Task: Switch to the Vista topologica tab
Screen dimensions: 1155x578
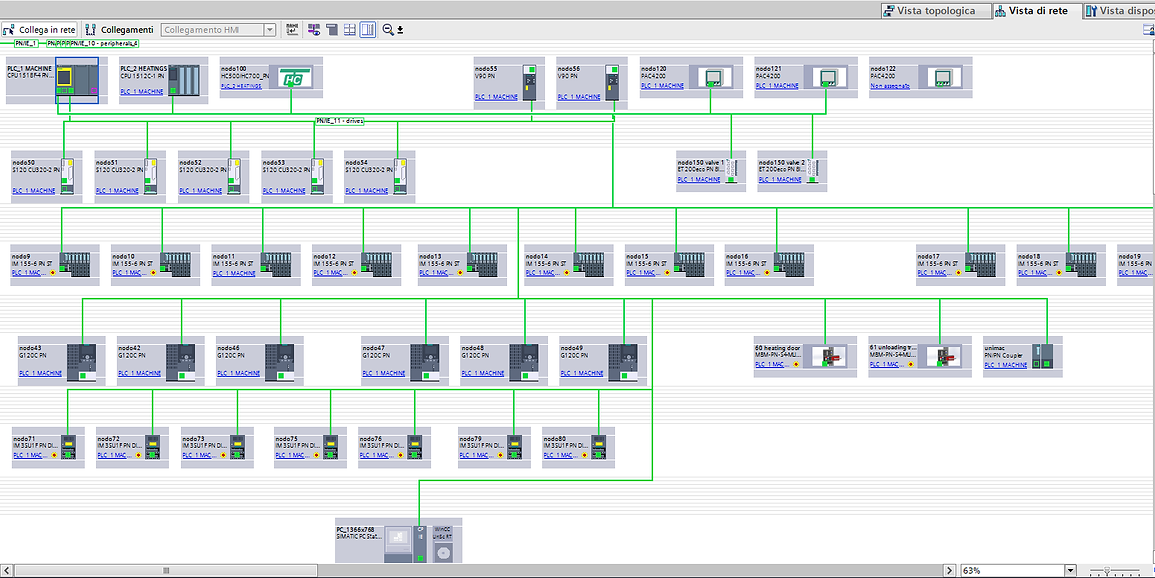Action: point(935,10)
